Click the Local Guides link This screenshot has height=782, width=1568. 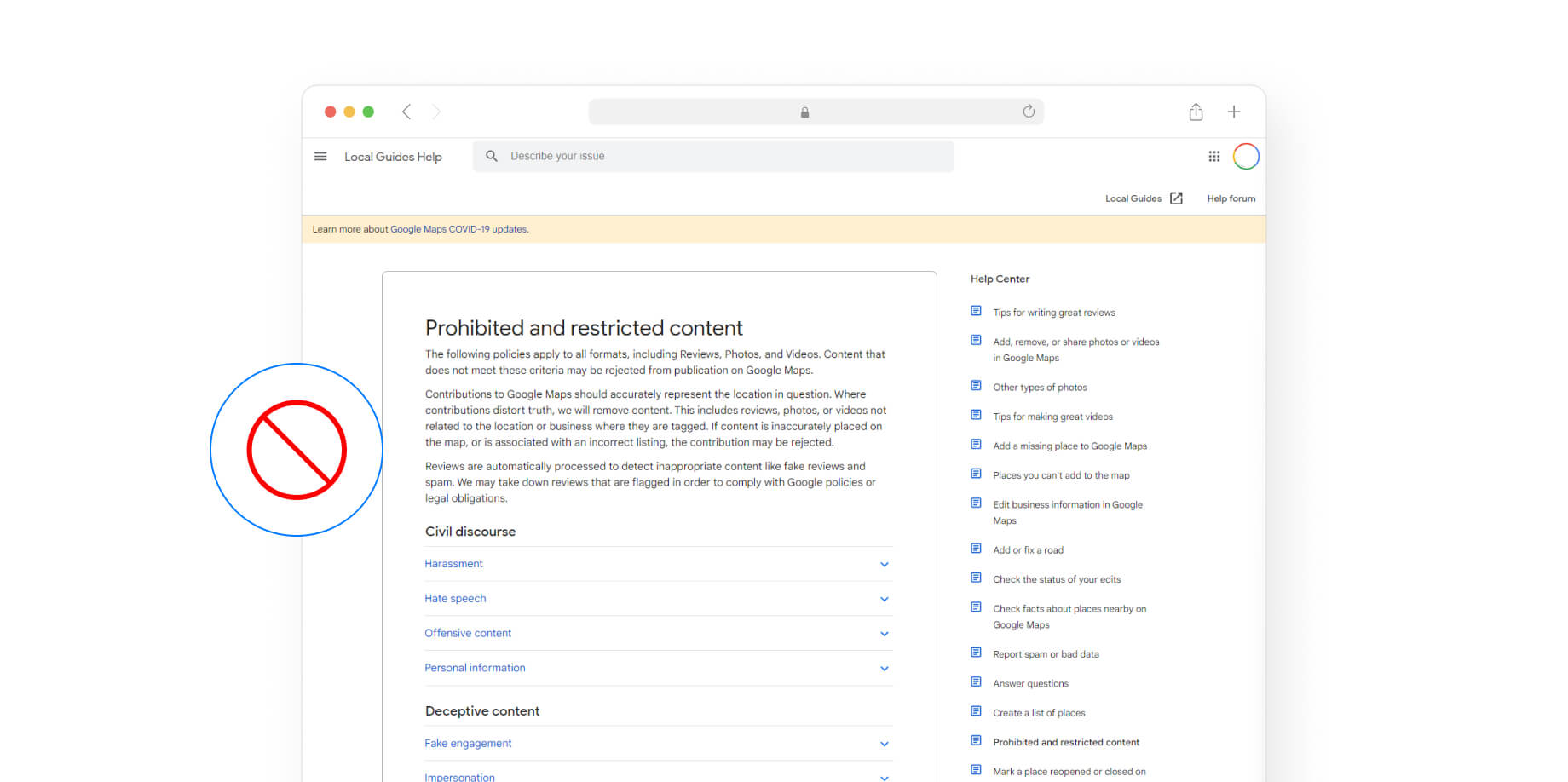click(1133, 198)
